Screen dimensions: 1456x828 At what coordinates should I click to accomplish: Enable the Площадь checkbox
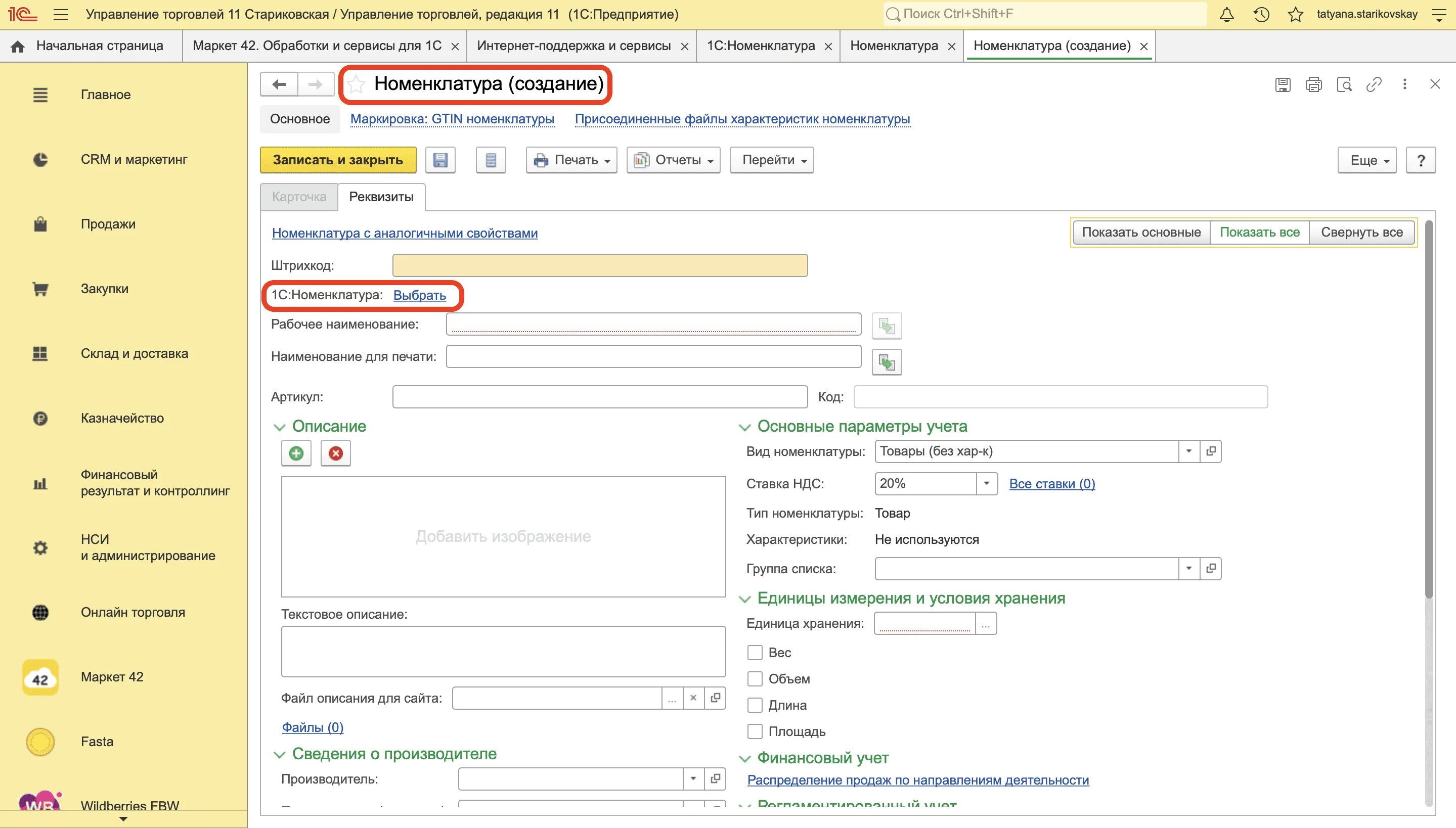[x=755, y=731]
